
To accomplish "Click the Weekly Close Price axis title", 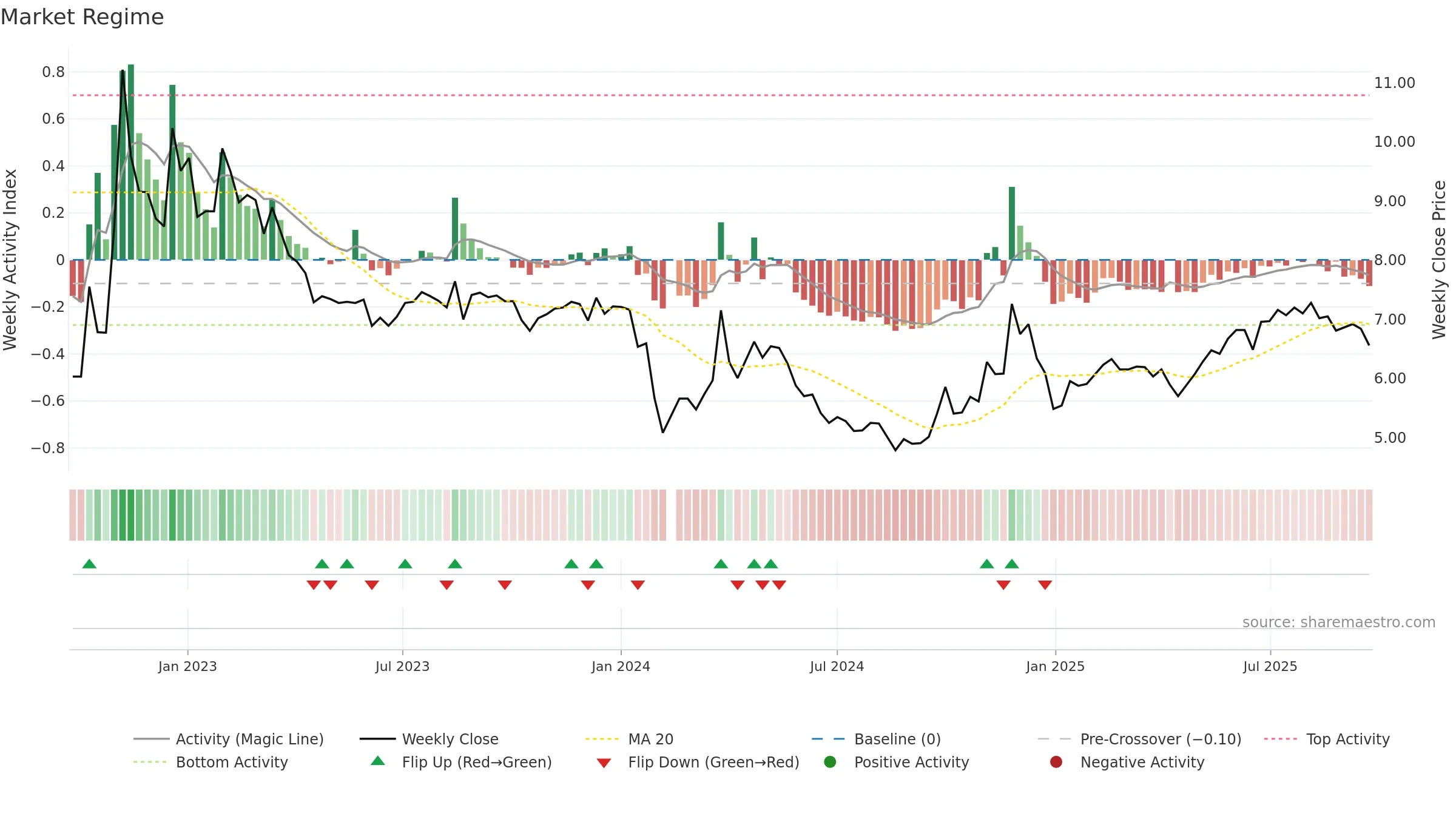I will point(1439,260).
